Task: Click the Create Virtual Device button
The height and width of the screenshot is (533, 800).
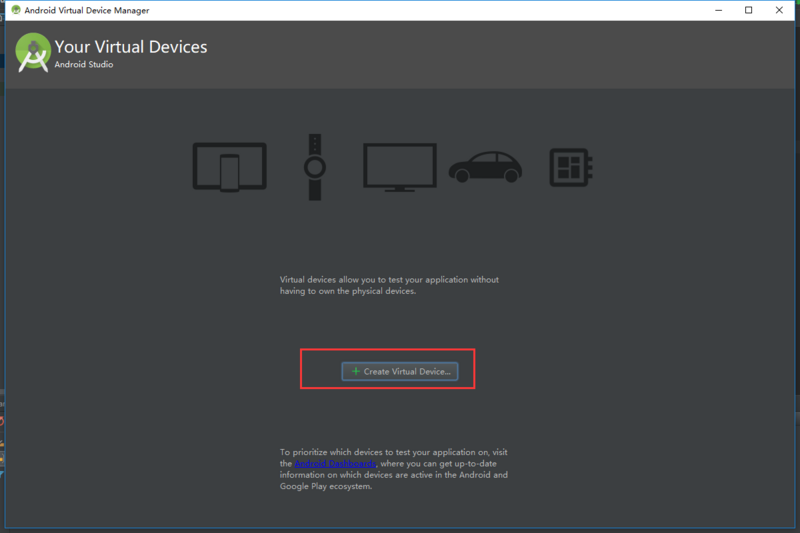Action: click(x=399, y=371)
